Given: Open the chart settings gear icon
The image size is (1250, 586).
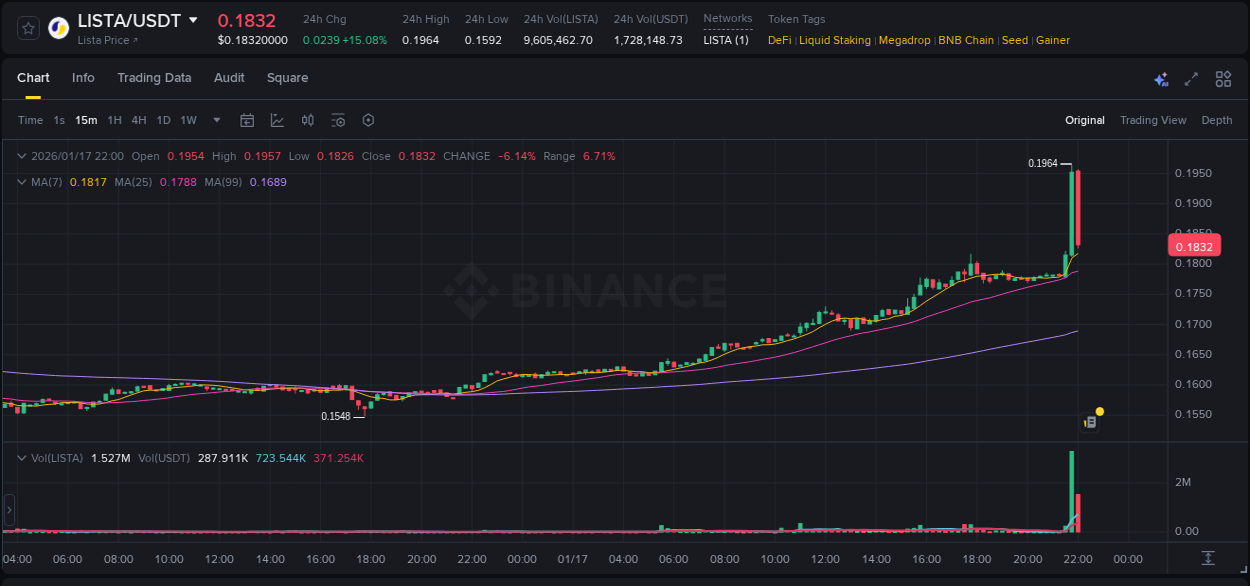Looking at the screenshot, I should point(368,120).
